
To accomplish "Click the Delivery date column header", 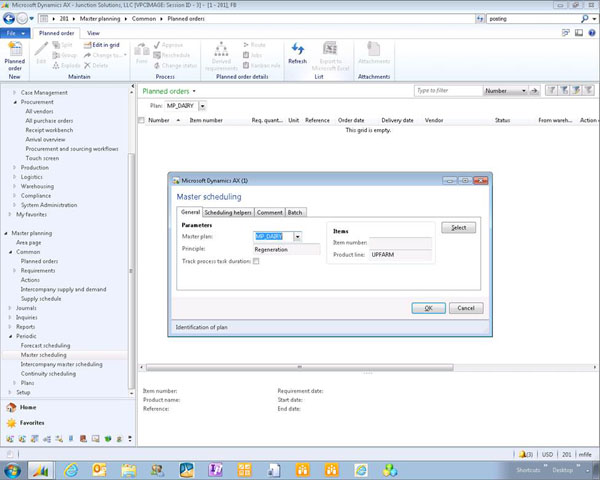I will pyautogui.click(x=397, y=120).
